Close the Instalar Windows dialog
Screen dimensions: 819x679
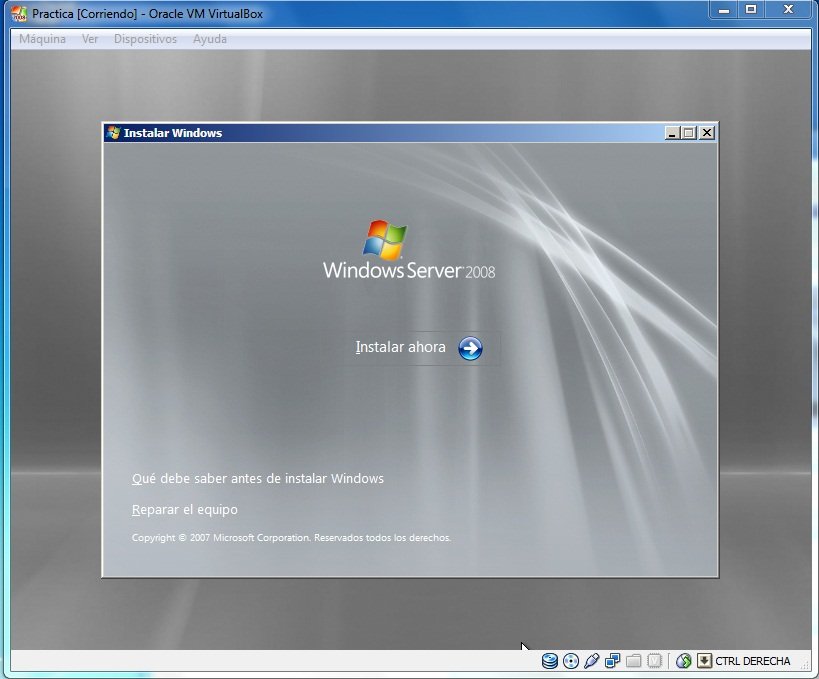(707, 133)
